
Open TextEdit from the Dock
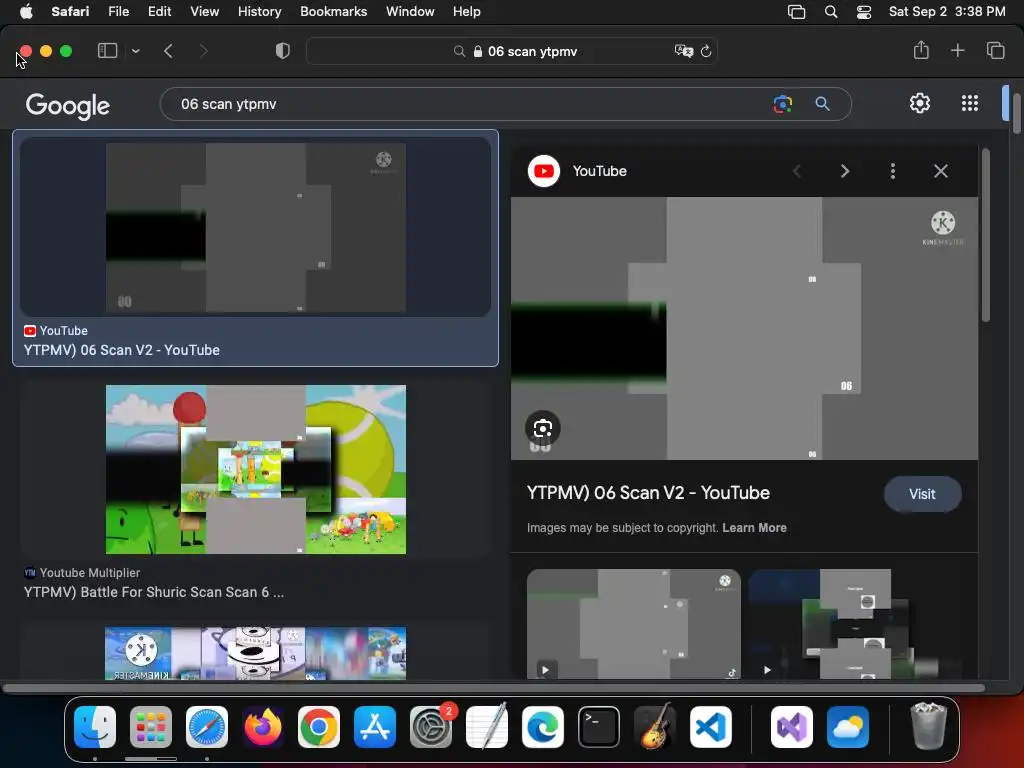(x=487, y=727)
